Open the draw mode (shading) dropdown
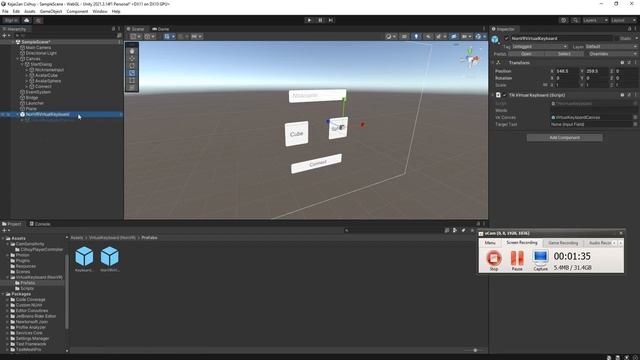Image resolution: width=640 pixels, height=360 pixels. [390, 36]
